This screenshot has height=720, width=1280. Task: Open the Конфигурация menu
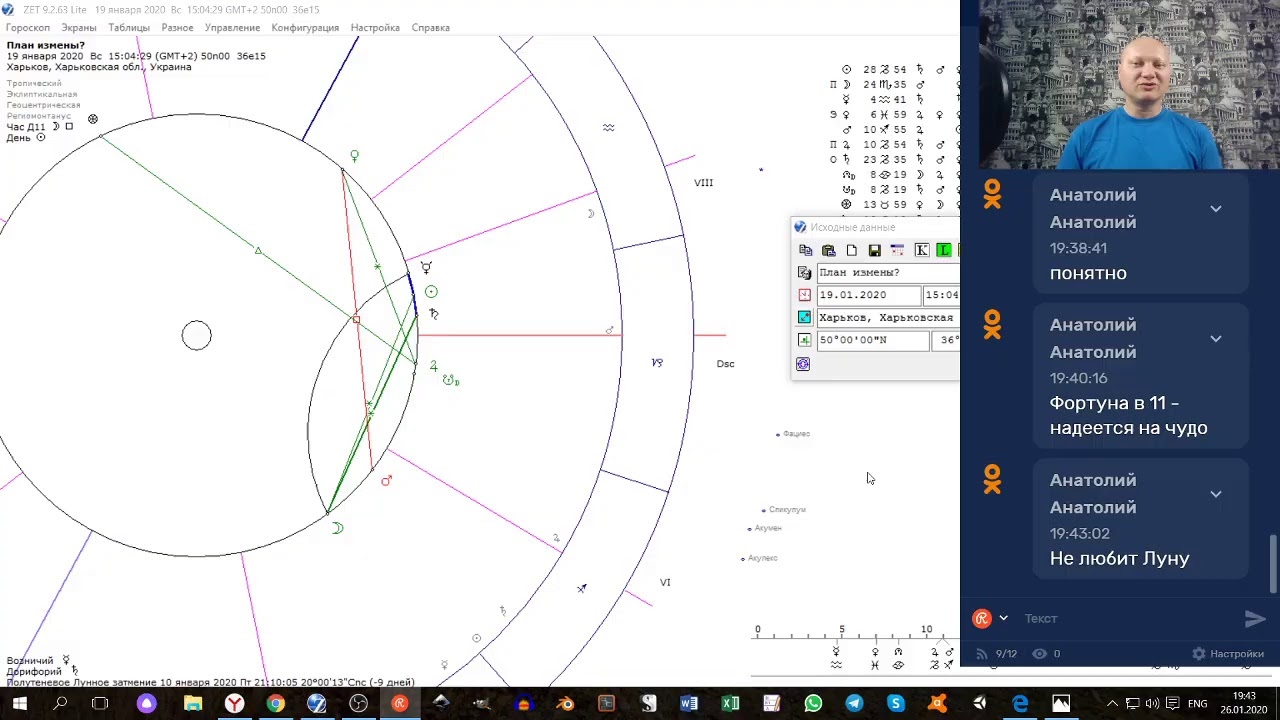pos(305,28)
